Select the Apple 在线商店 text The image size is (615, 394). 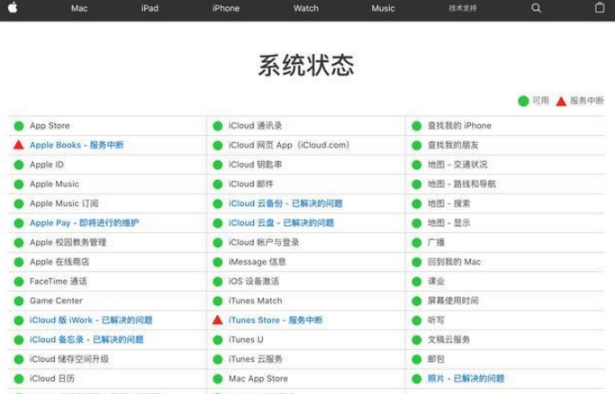(59, 262)
